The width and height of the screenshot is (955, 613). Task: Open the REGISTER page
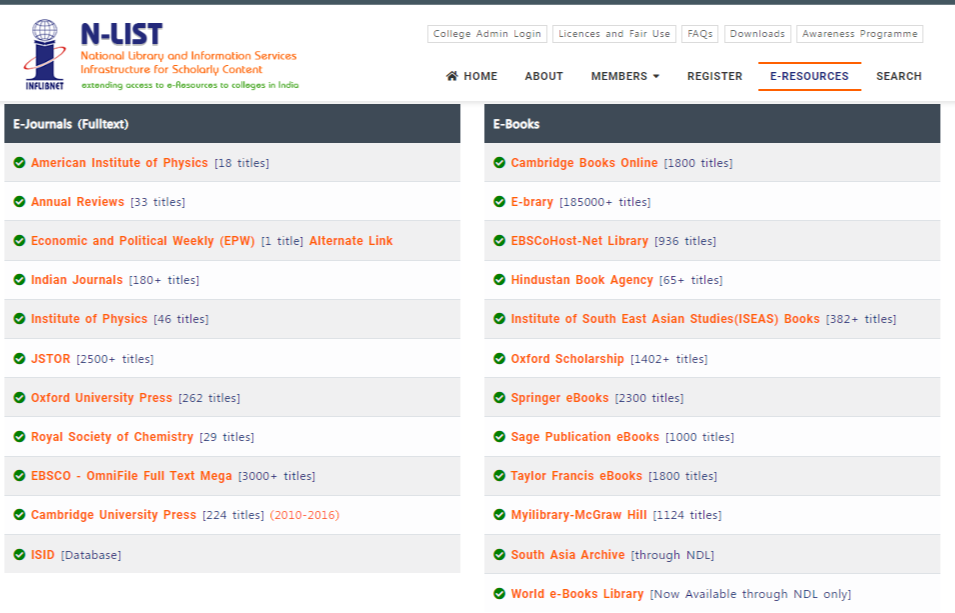tap(714, 76)
